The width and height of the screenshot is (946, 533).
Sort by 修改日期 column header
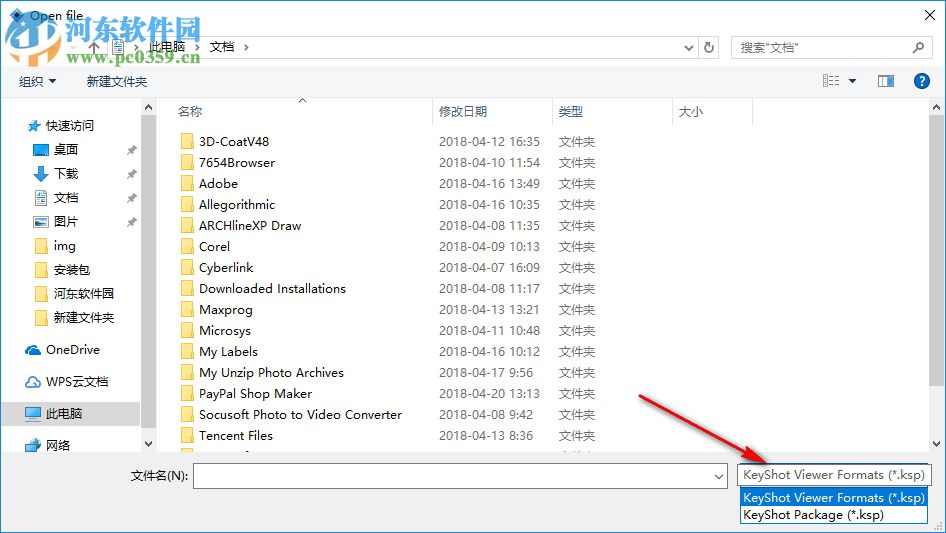coord(463,112)
